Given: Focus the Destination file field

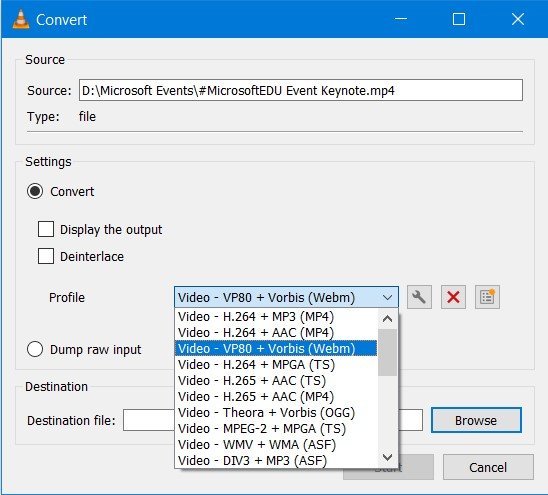Looking at the screenshot, I should [273, 420].
